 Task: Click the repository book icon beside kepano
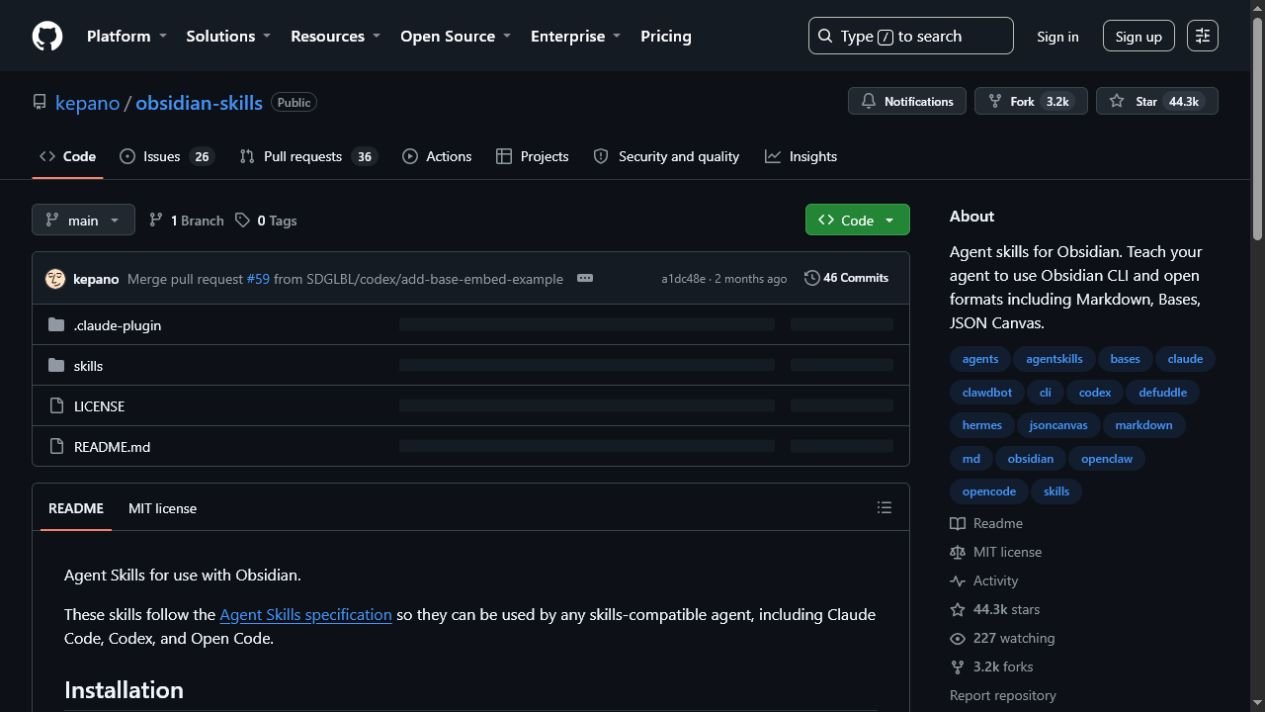(x=39, y=102)
